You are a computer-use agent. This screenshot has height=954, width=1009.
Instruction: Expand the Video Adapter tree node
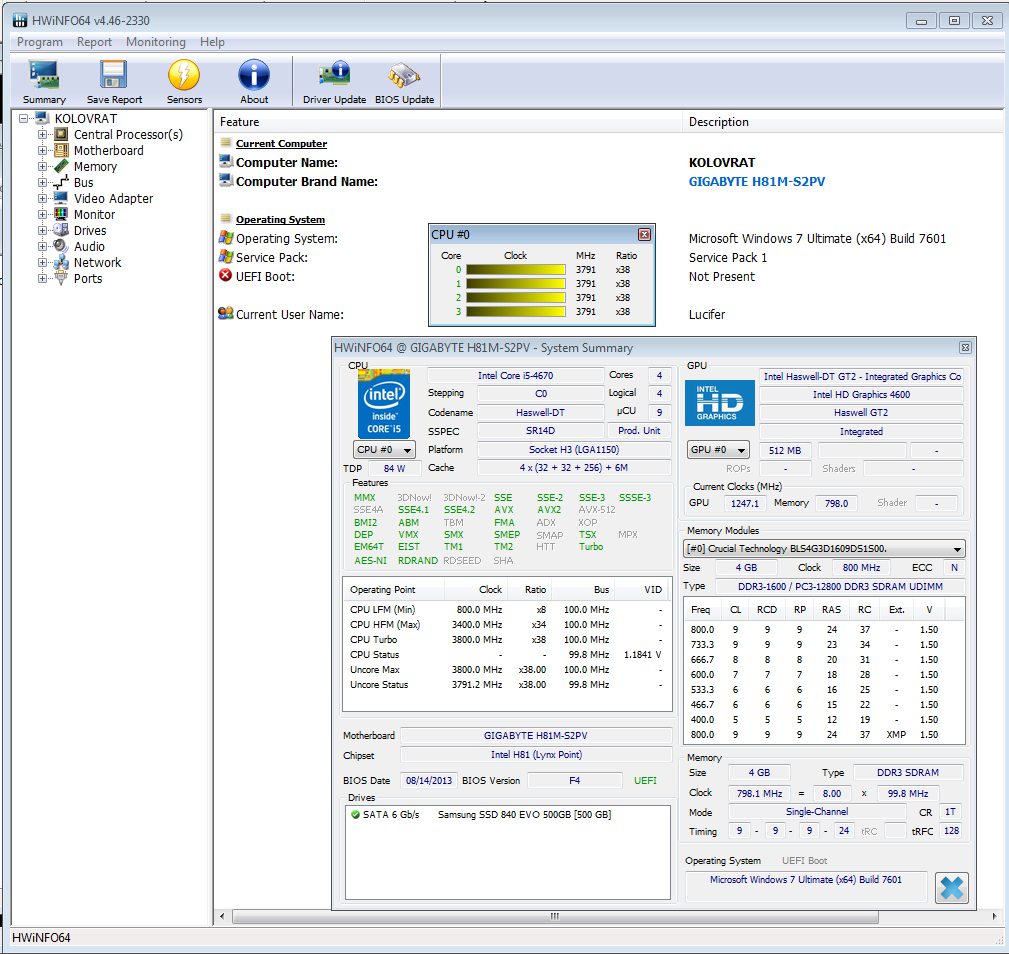point(42,198)
